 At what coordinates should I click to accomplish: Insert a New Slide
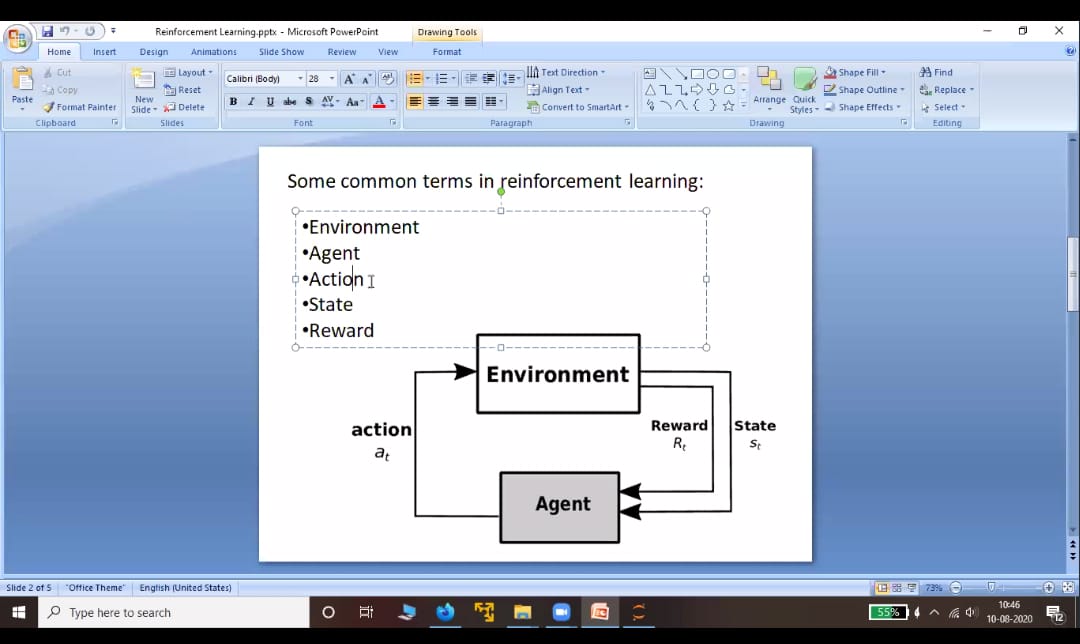[144, 88]
